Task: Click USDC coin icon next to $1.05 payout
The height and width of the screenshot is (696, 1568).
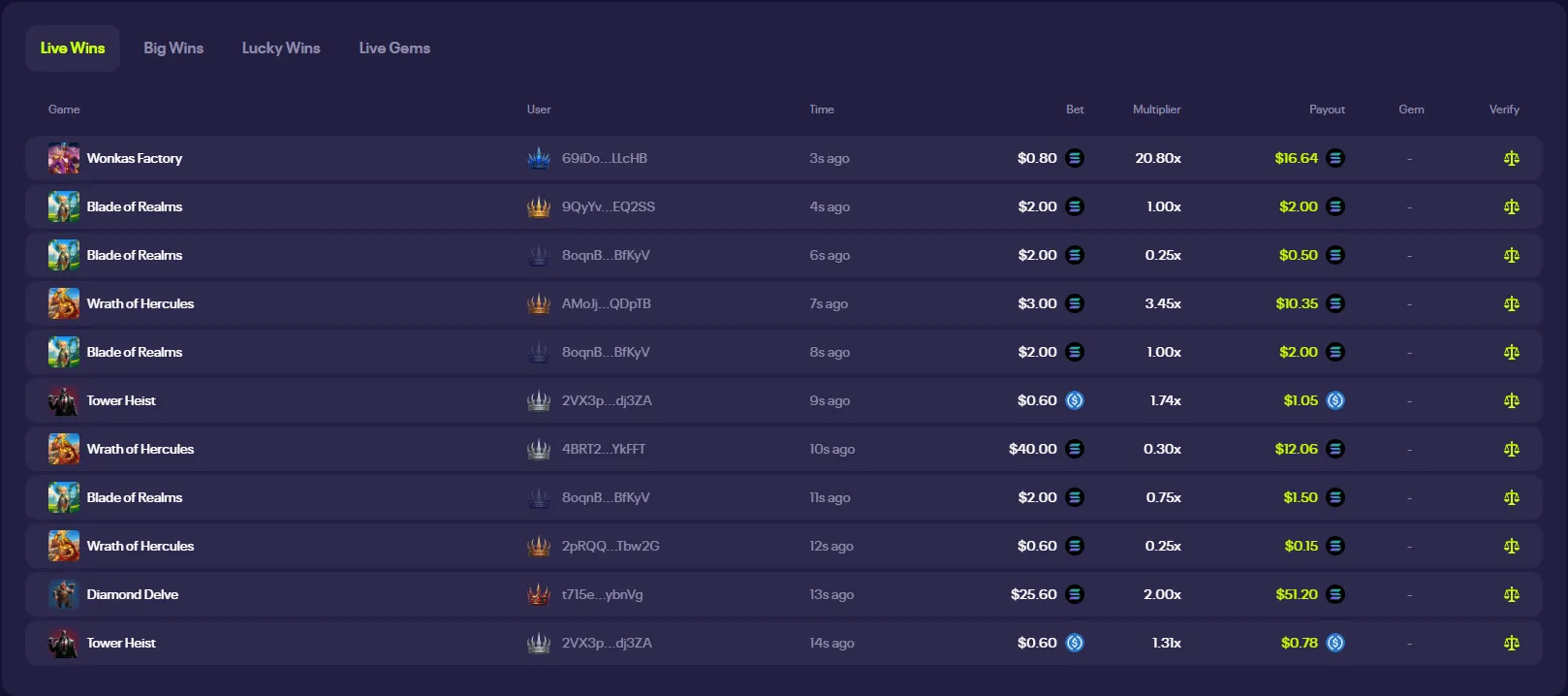Action: click(x=1335, y=400)
